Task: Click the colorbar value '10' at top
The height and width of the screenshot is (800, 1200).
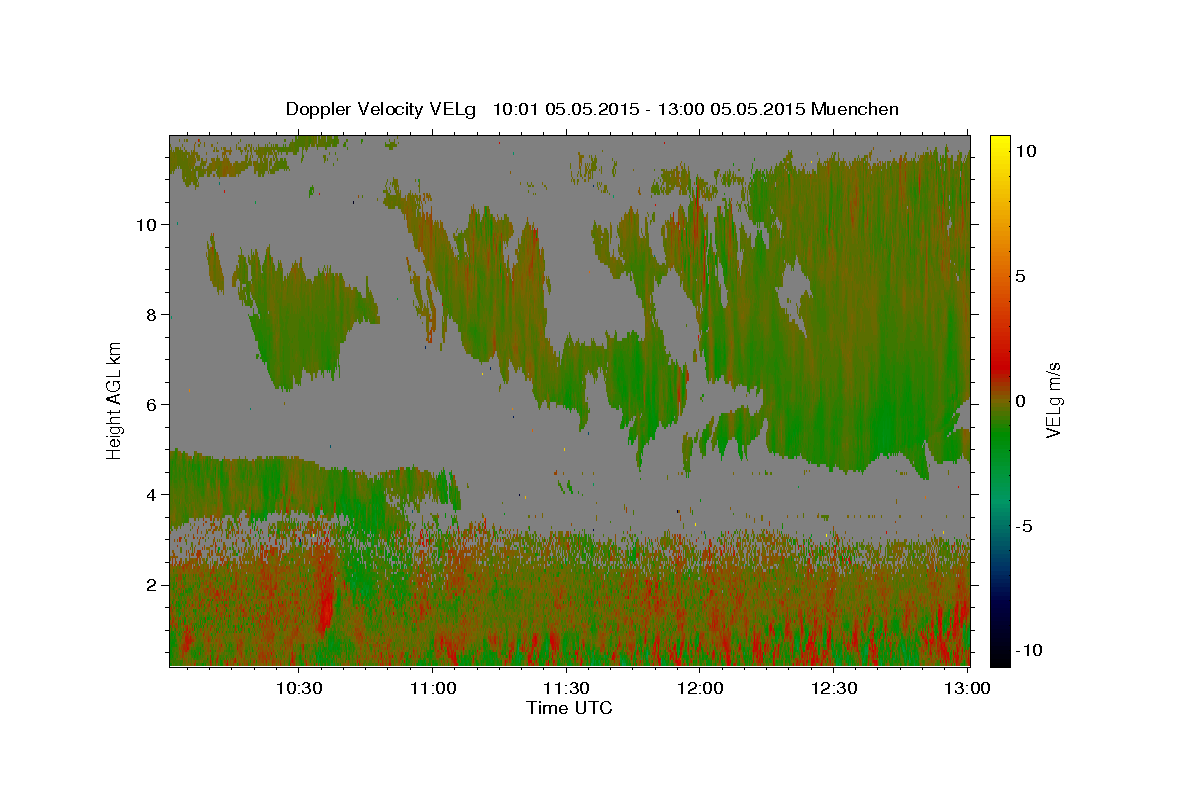Action: tap(1027, 151)
